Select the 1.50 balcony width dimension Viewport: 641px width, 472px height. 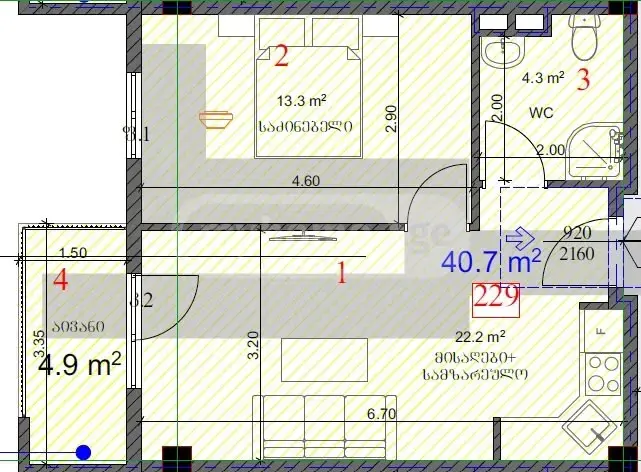(x=73, y=253)
